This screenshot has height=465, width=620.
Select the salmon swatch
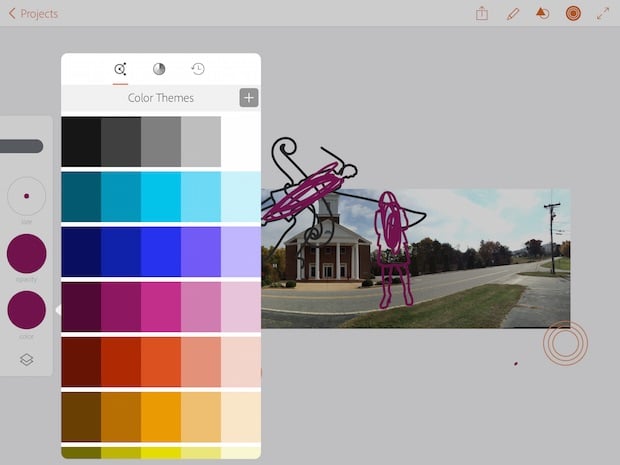[201, 362]
